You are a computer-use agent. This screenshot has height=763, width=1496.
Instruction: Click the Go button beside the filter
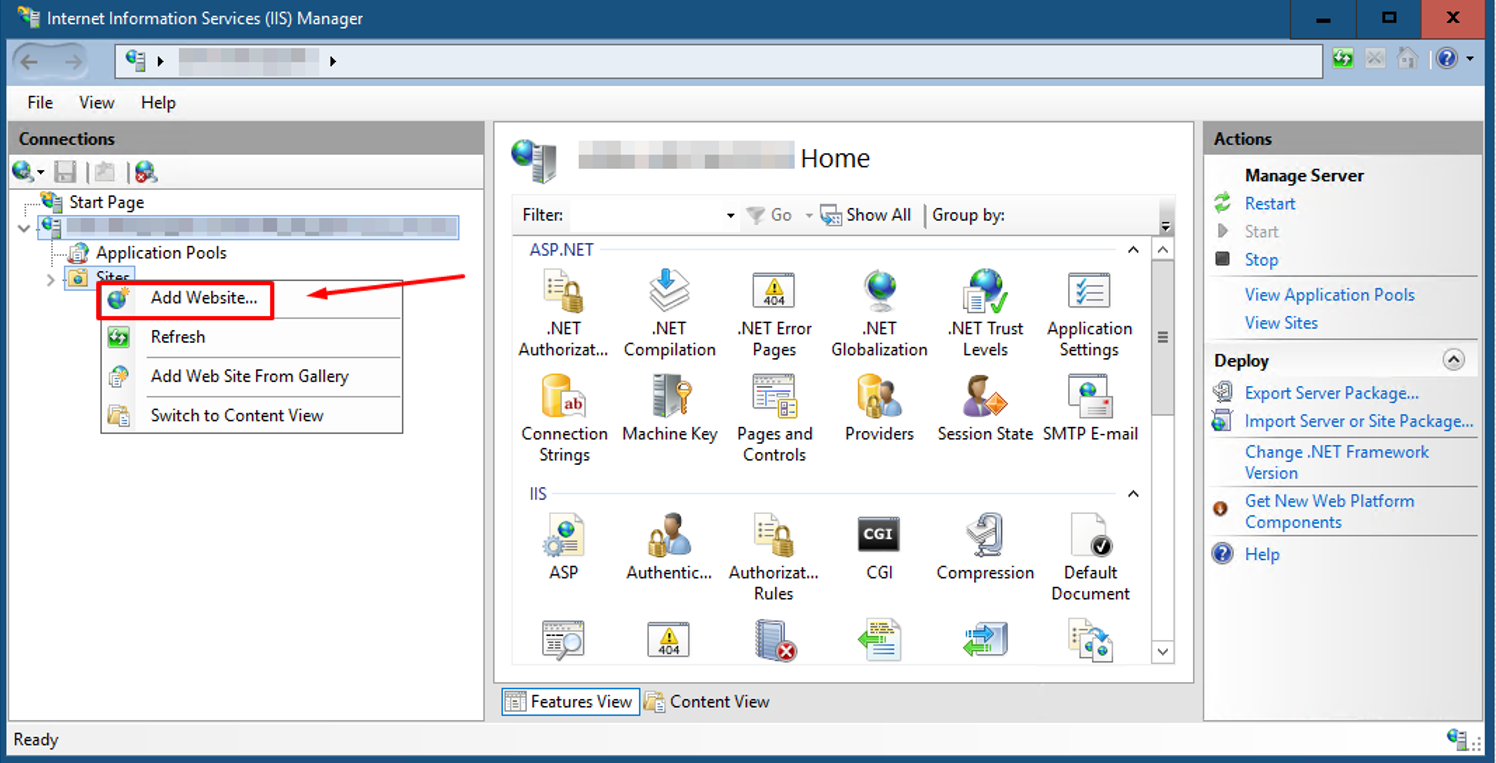point(770,215)
